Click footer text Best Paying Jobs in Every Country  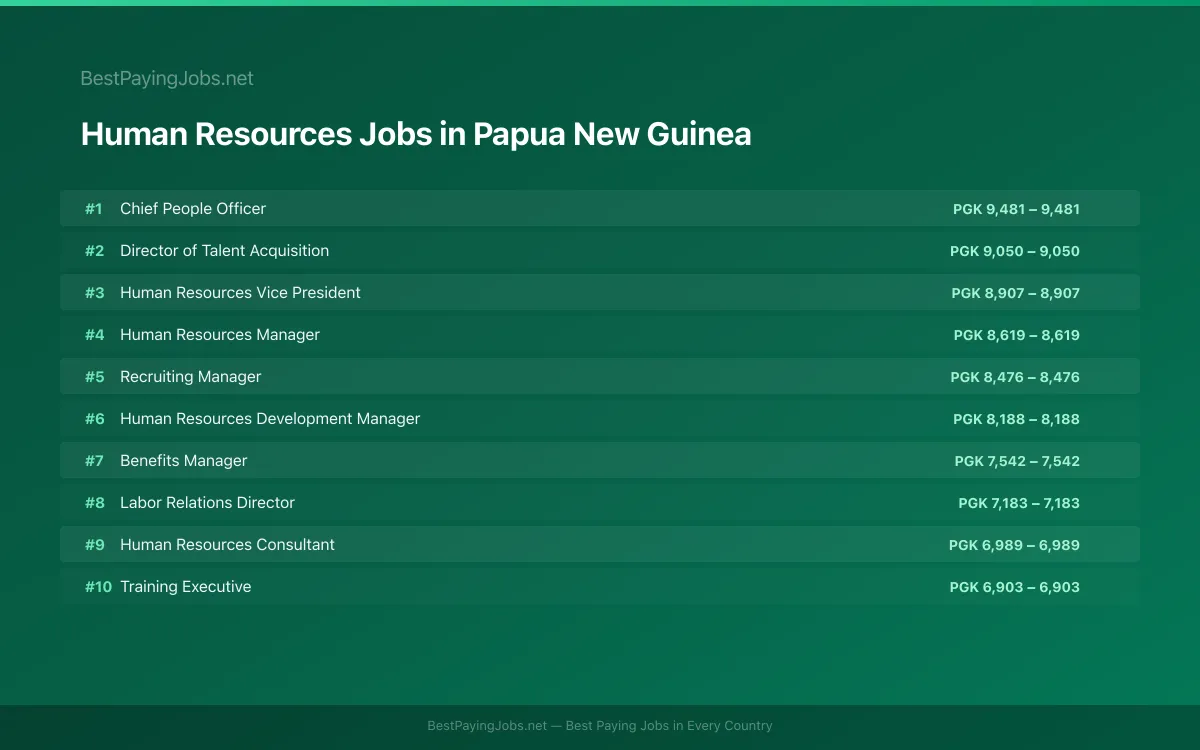point(669,726)
